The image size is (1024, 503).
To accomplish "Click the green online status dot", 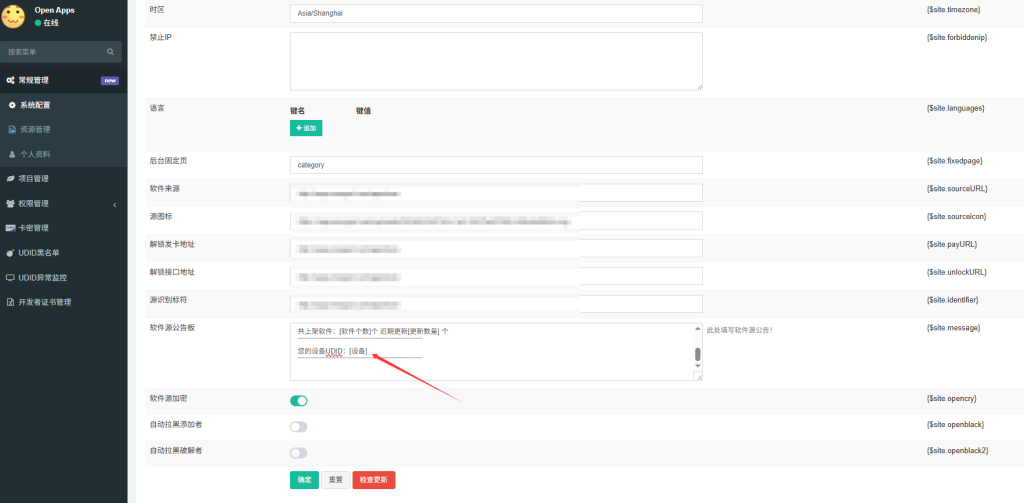I will point(38,23).
